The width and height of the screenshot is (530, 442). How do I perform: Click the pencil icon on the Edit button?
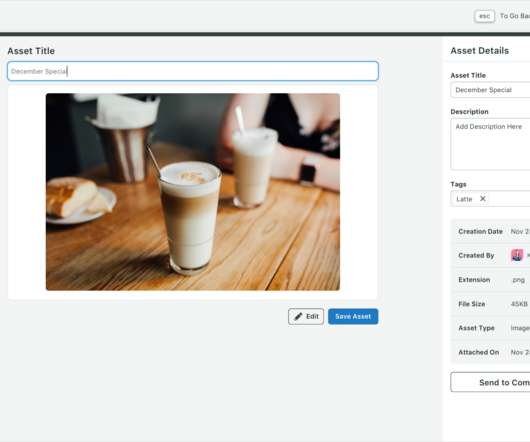click(x=298, y=317)
